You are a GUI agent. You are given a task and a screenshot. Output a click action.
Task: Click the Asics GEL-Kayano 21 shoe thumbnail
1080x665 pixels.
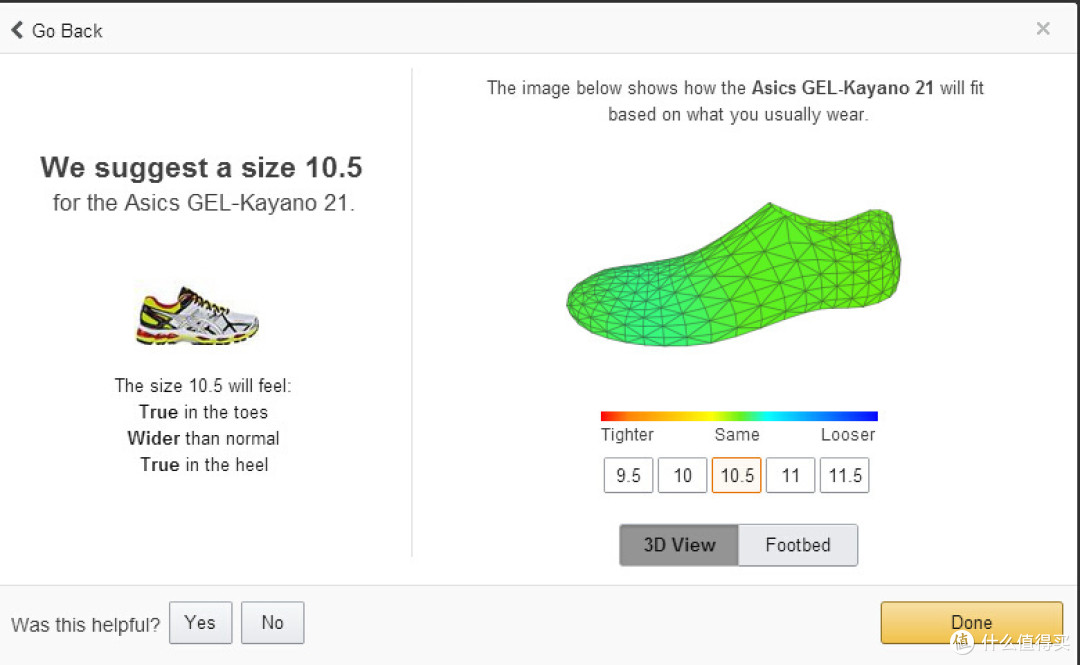pyautogui.click(x=198, y=316)
